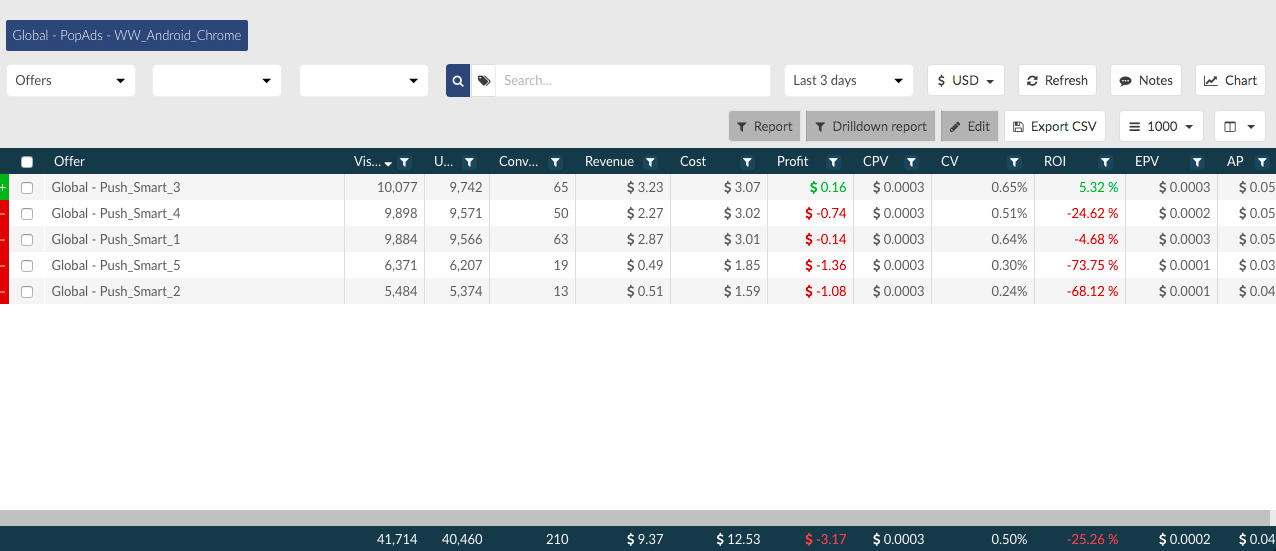The image size is (1276, 551).
Task: Click the tags icon beside search
Action: click(x=483, y=81)
